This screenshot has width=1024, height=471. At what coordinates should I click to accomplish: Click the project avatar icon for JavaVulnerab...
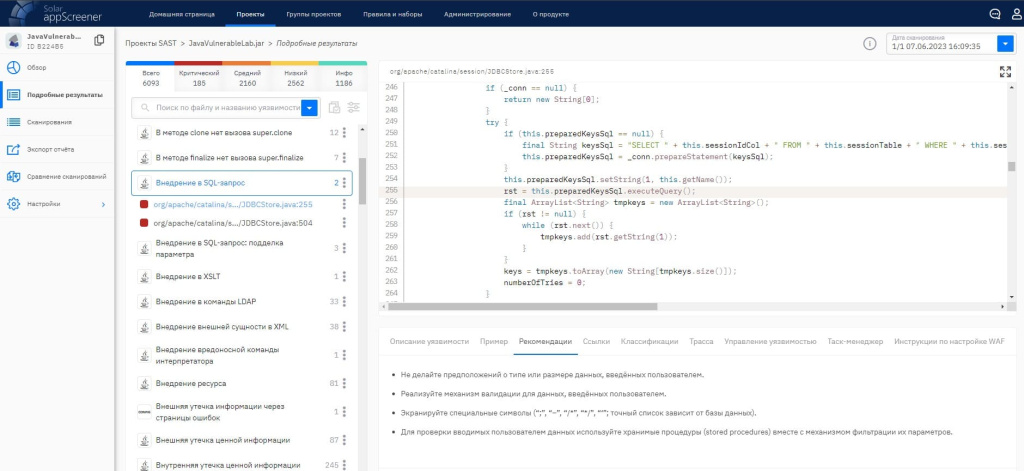(14, 41)
